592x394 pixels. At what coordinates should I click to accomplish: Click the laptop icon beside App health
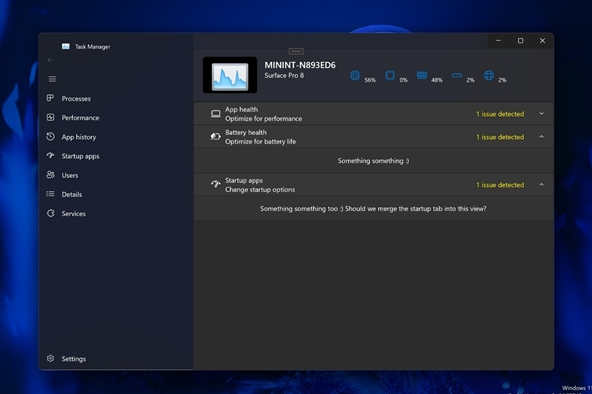point(216,114)
